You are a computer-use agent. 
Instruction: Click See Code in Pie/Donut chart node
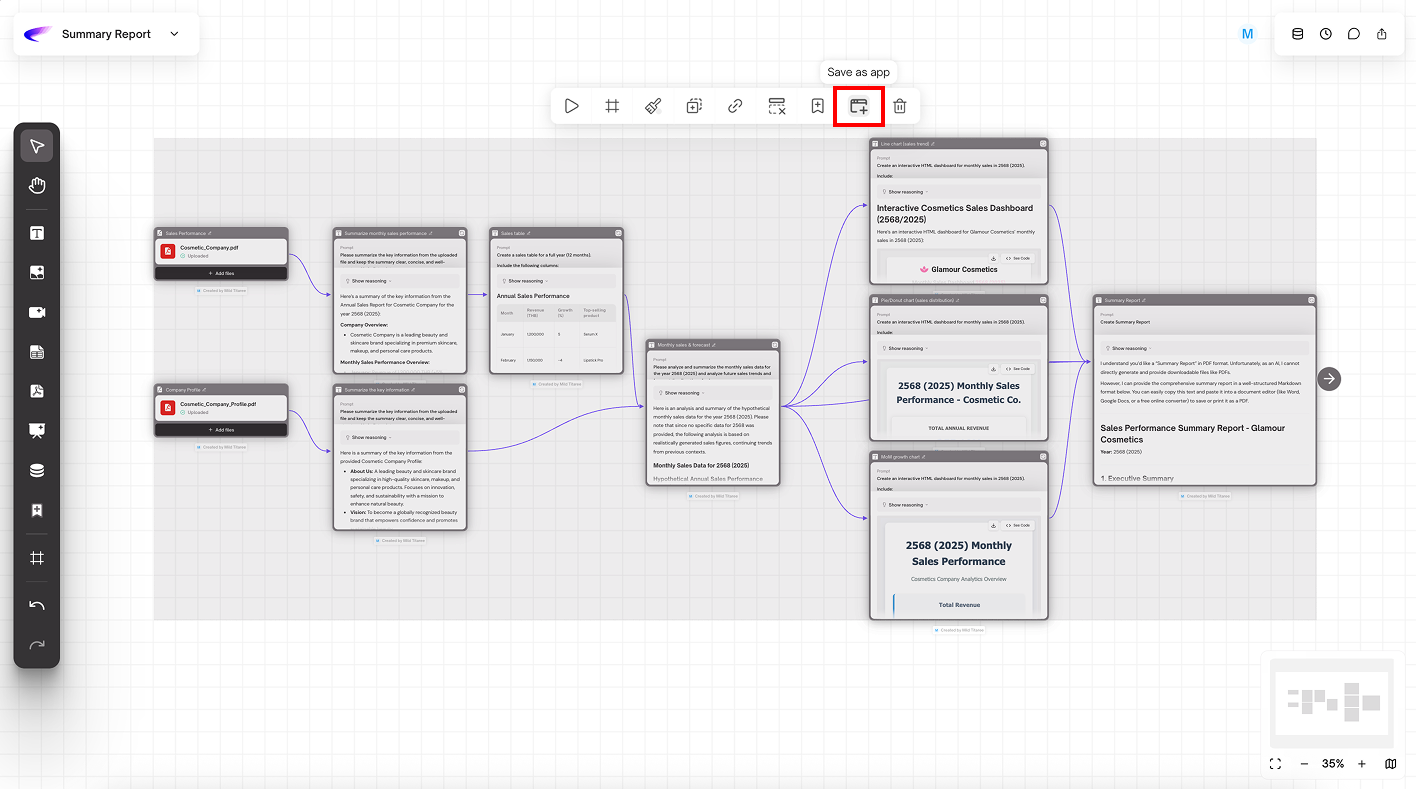(1017, 369)
